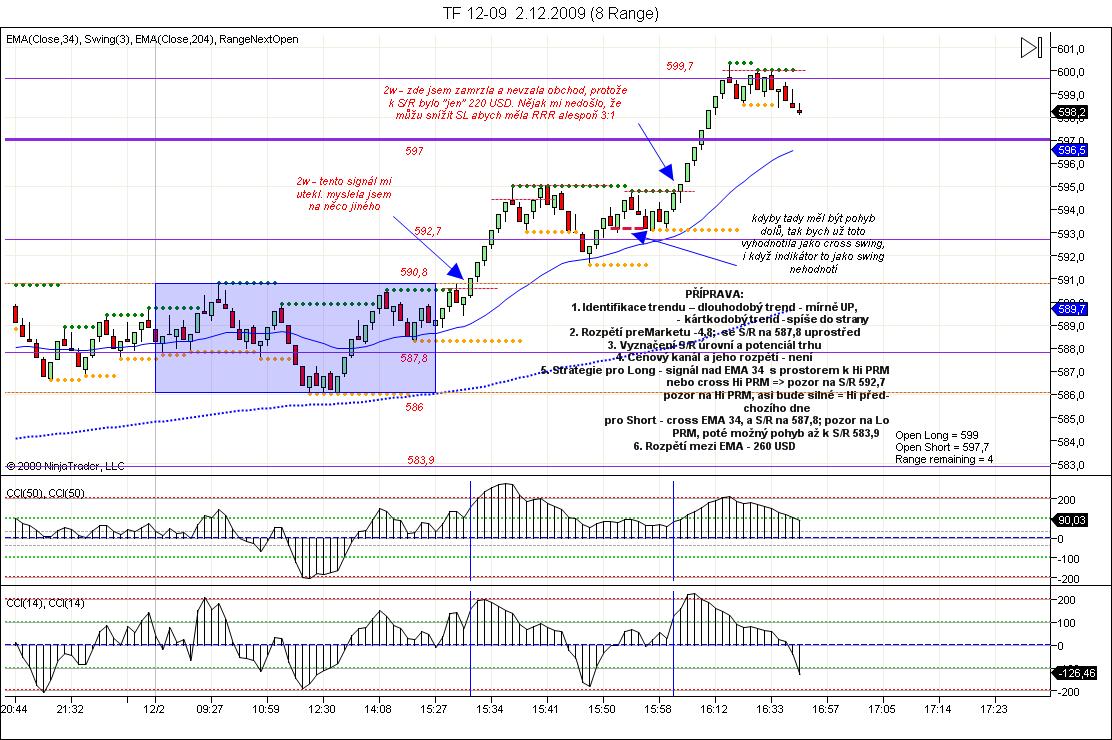This screenshot has height=740, width=1112.
Task: Click the black 598,2 last price marker
Action: click(1071, 112)
